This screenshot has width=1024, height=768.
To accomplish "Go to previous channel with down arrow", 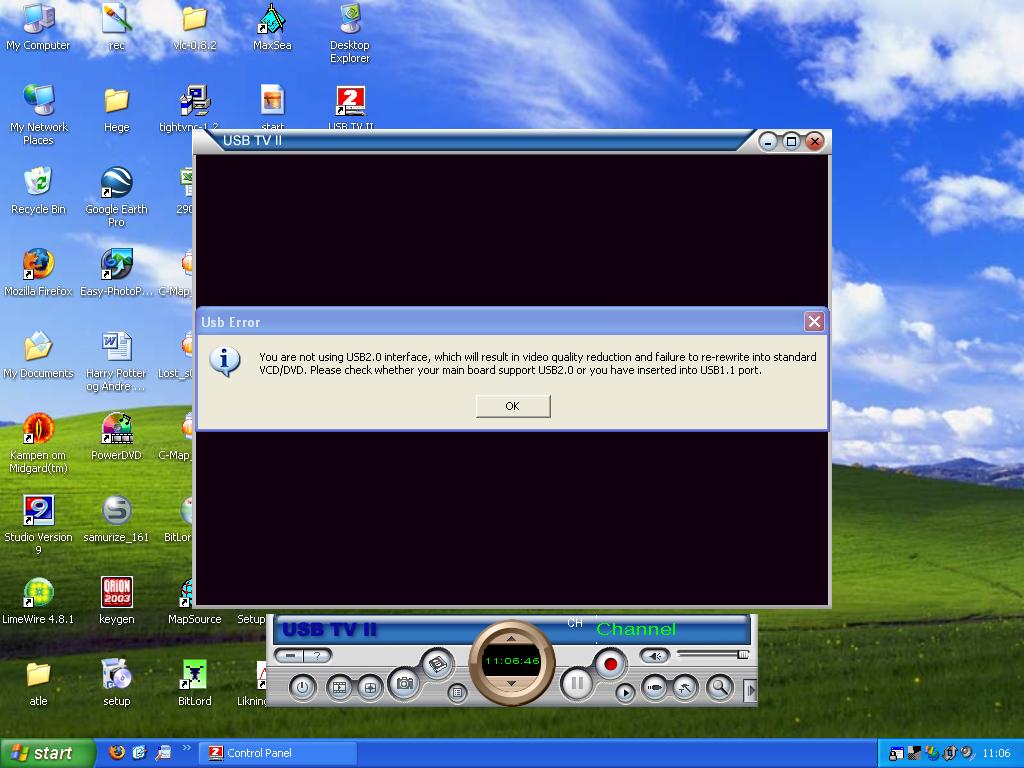I will click(511, 683).
